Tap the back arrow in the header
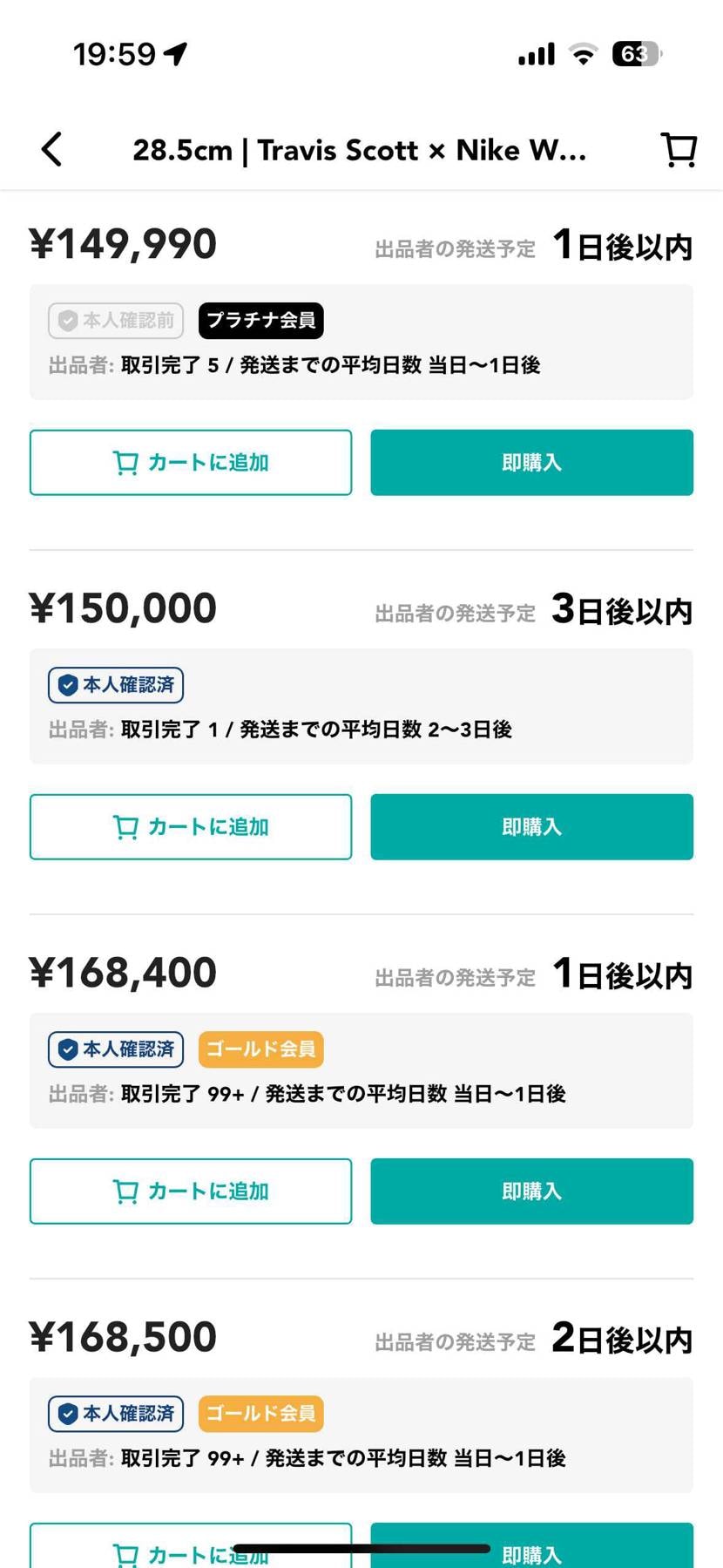The image size is (723, 1568). pyautogui.click(x=52, y=149)
